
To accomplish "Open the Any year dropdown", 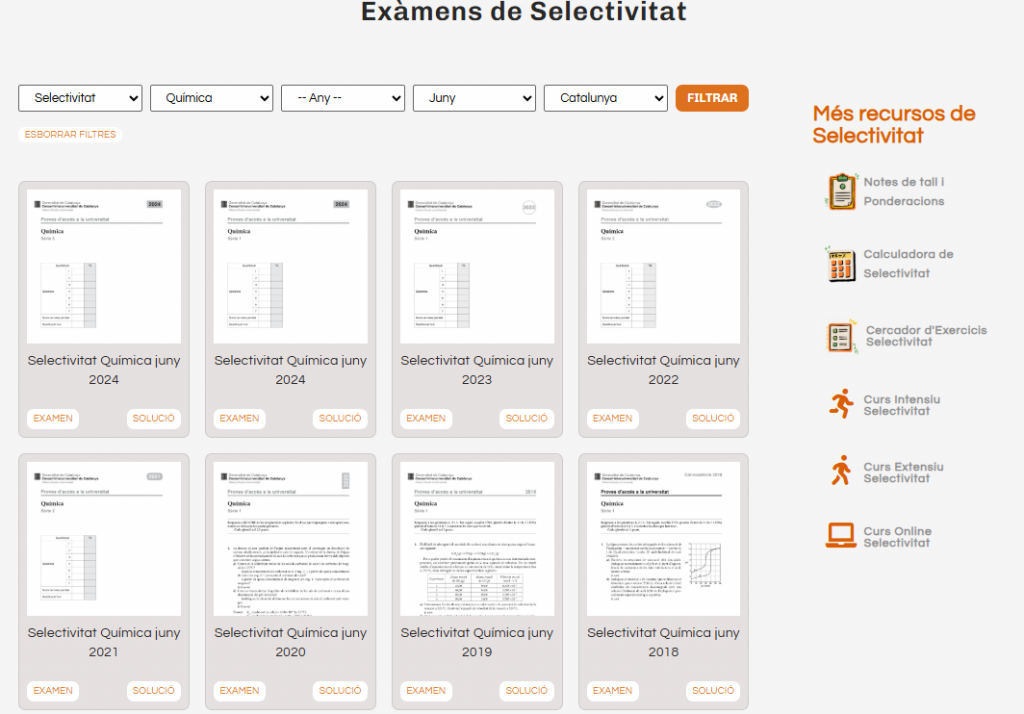I will click(x=342, y=98).
